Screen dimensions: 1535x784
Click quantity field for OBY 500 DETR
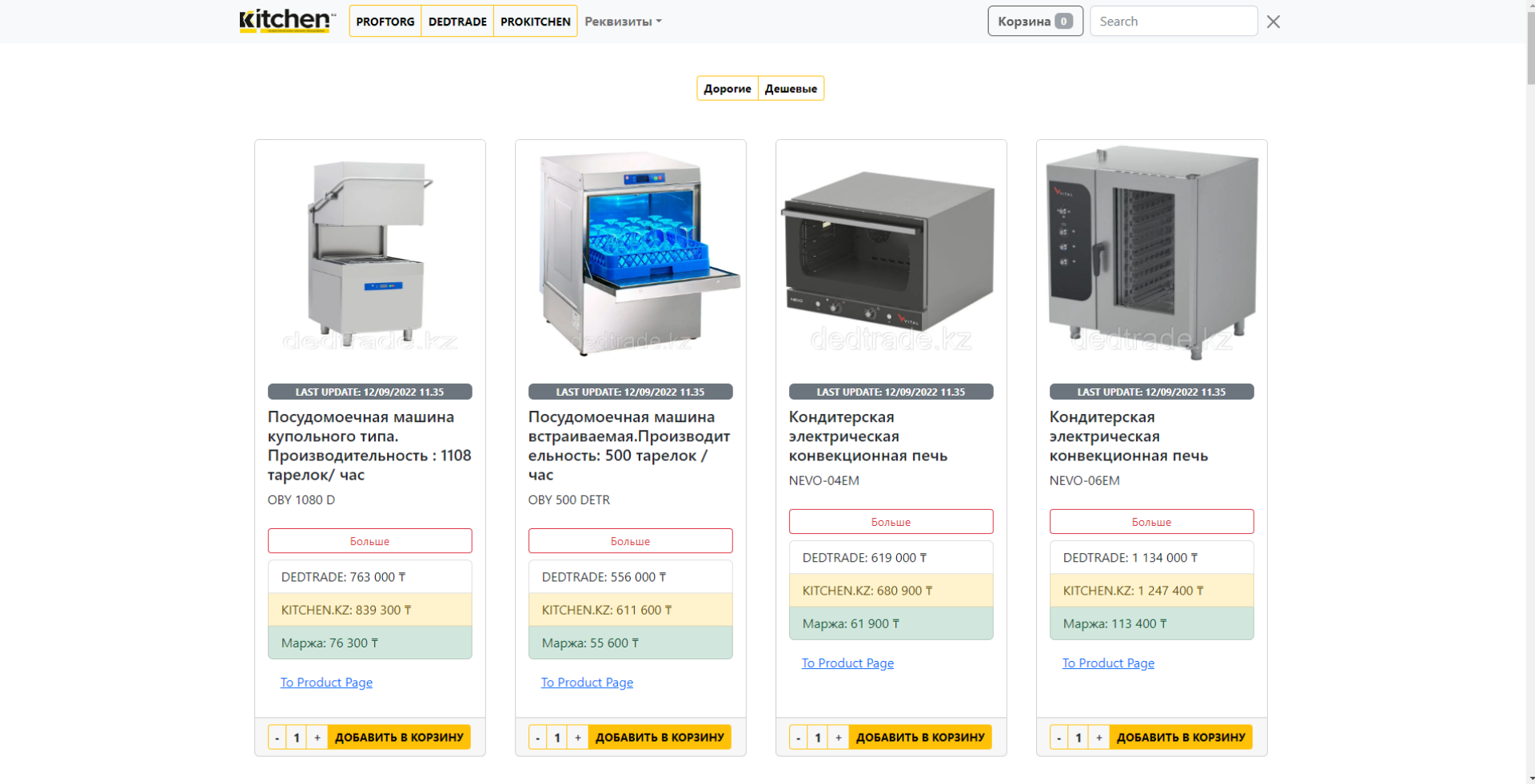pyautogui.click(x=557, y=738)
